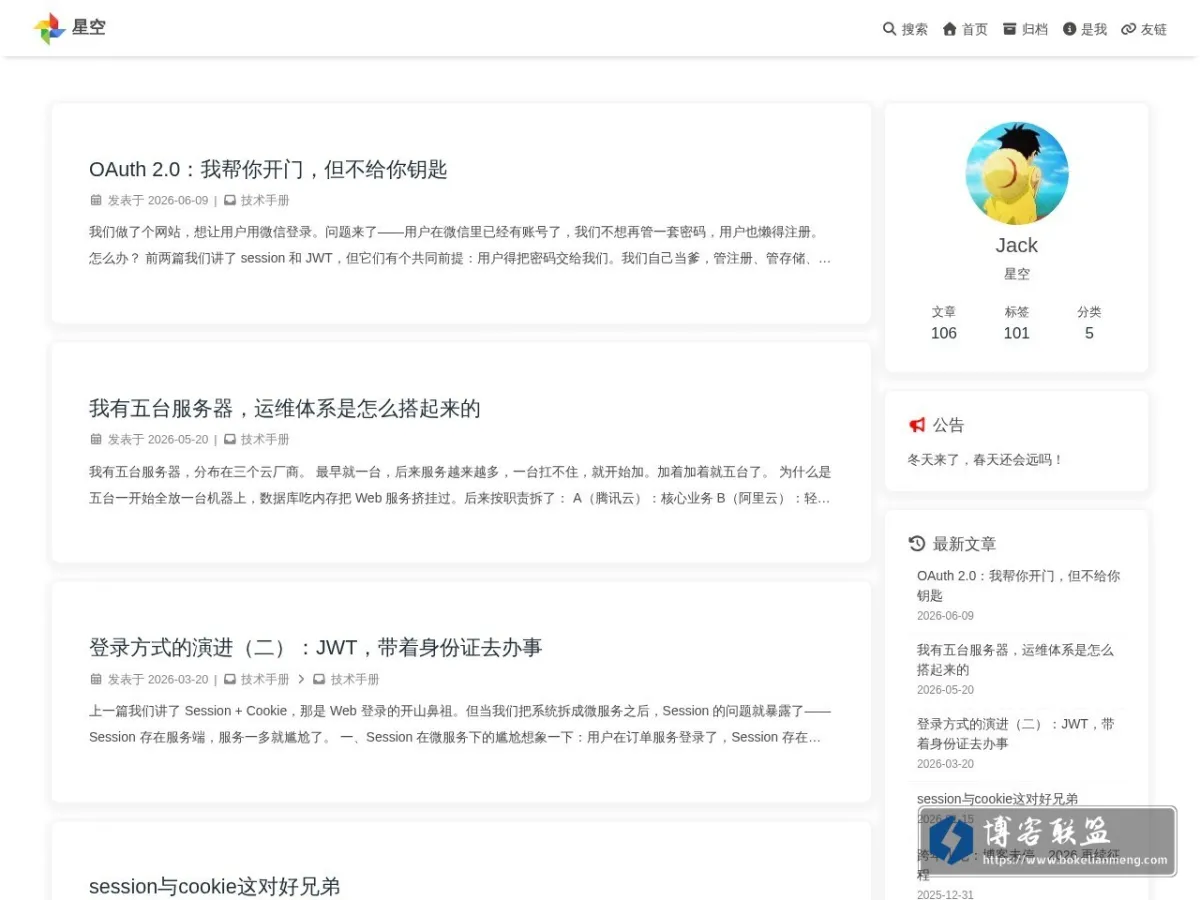Screen dimensions: 1200x900
Task: Open the 星空 site title link
Action: tap(89, 28)
